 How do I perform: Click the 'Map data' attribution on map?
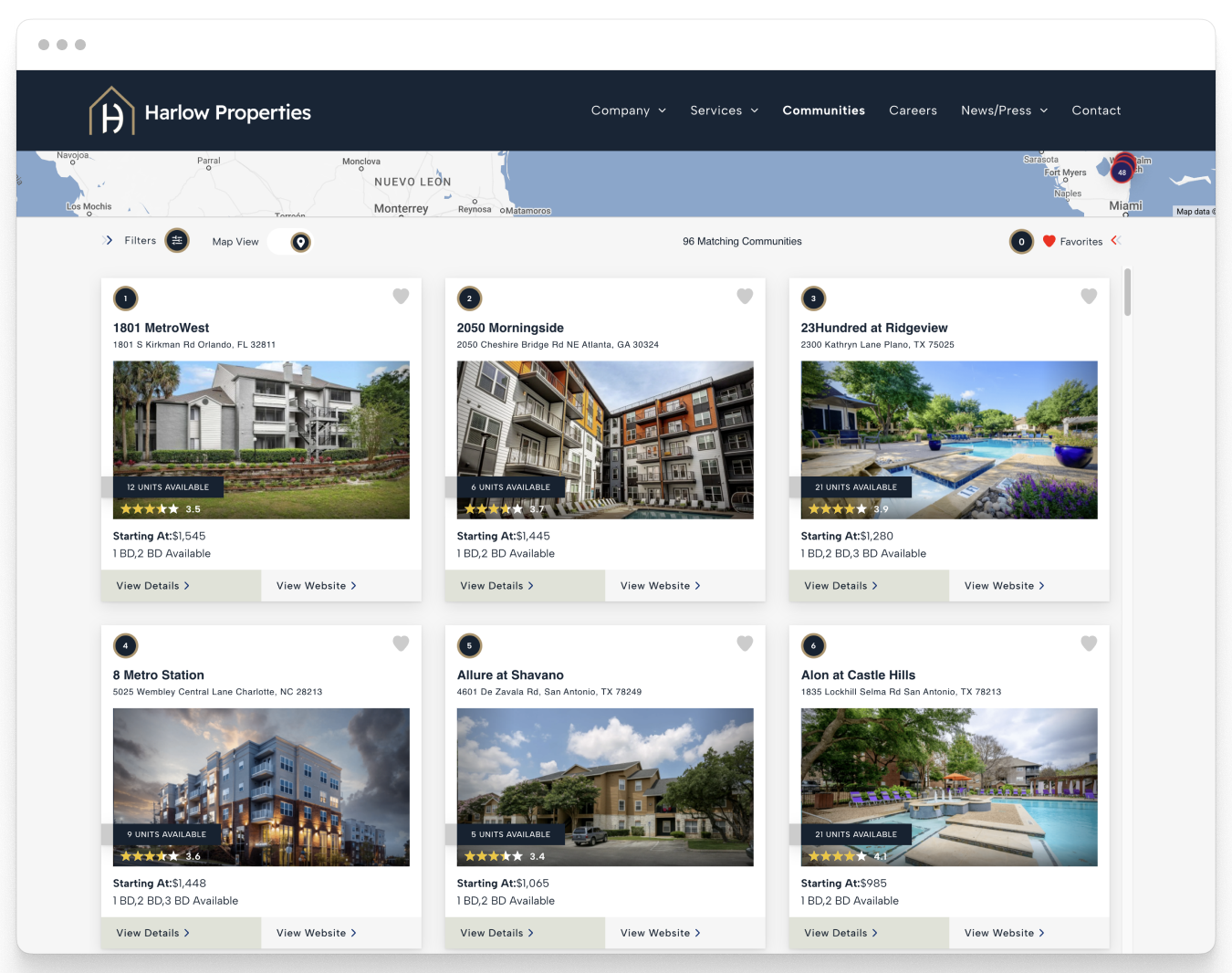pos(1195,212)
